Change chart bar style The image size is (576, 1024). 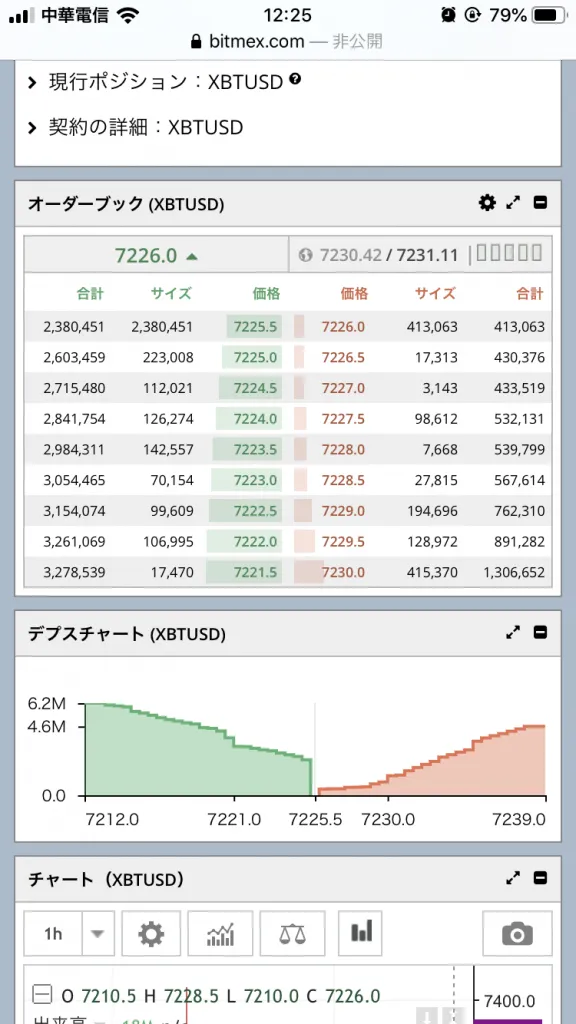360,933
